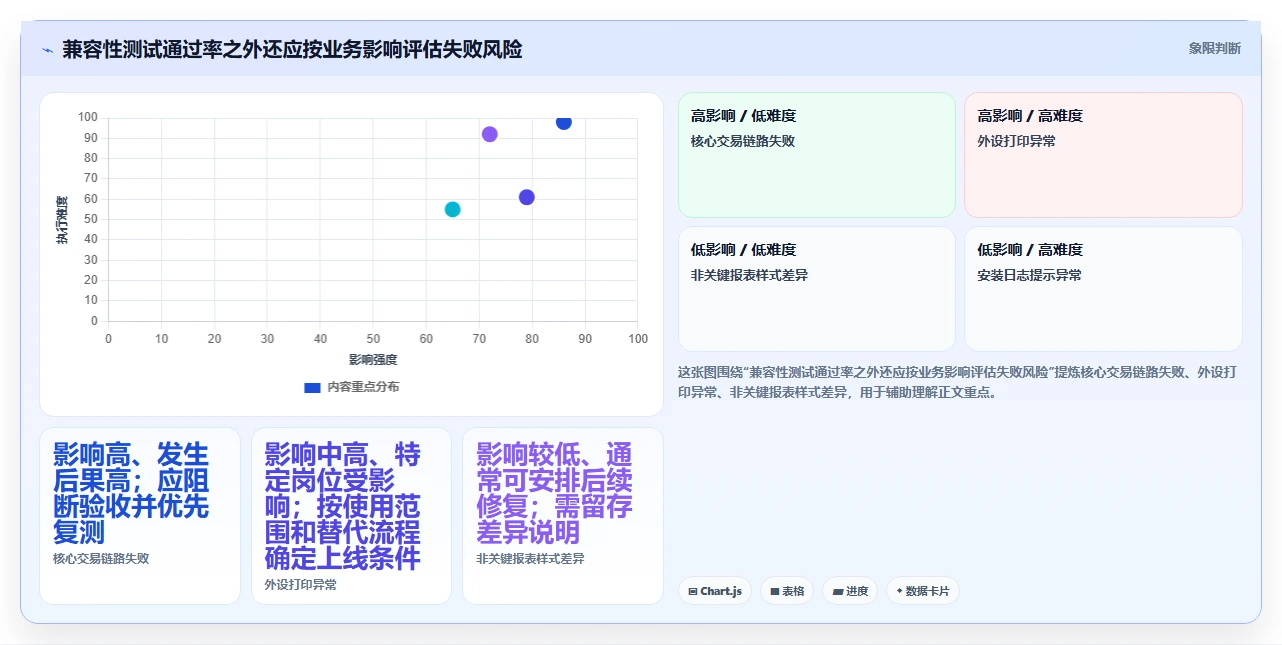Click the indigo scatter point near 79

tap(527, 197)
